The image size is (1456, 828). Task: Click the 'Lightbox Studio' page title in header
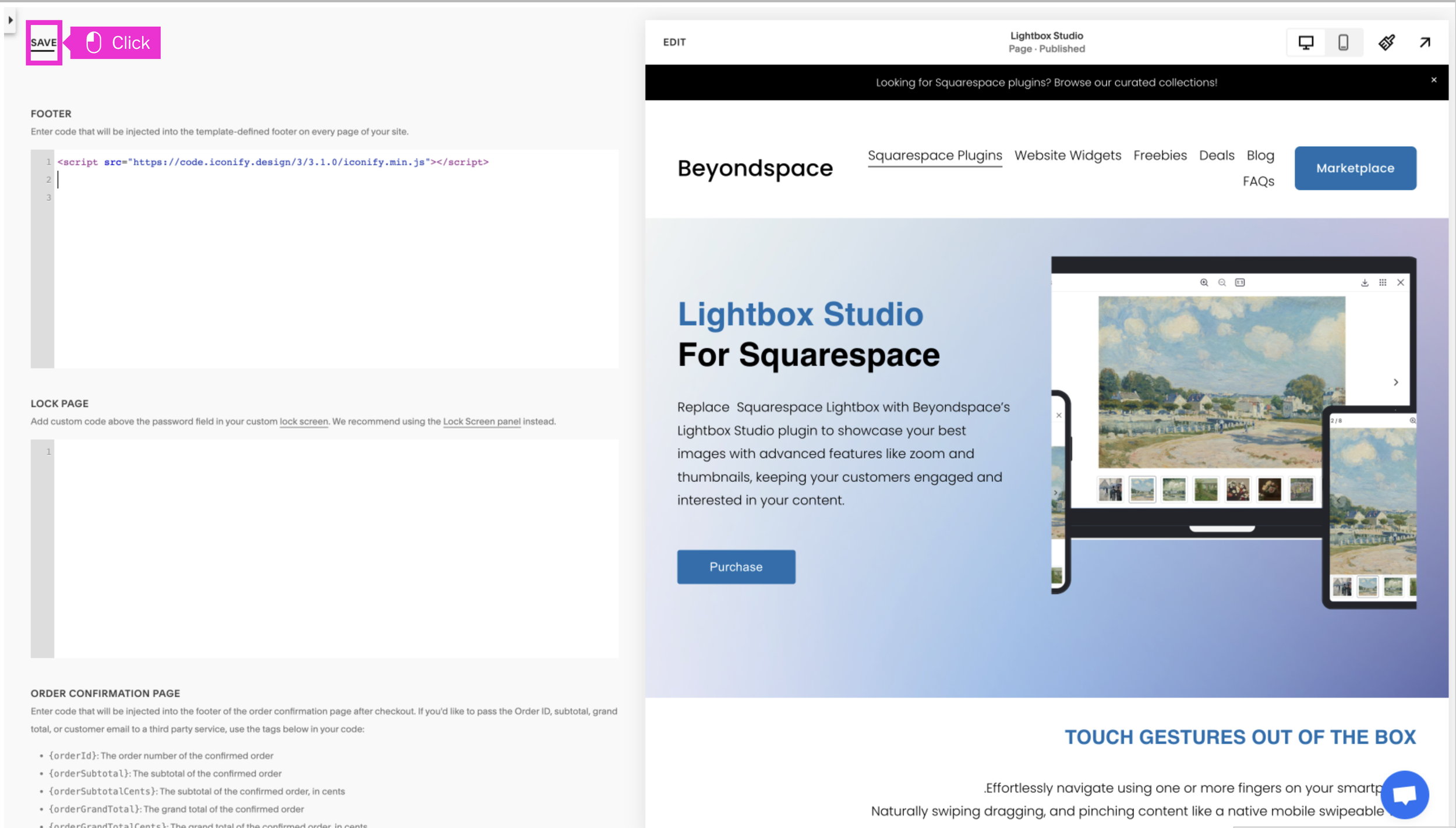tap(1047, 36)
